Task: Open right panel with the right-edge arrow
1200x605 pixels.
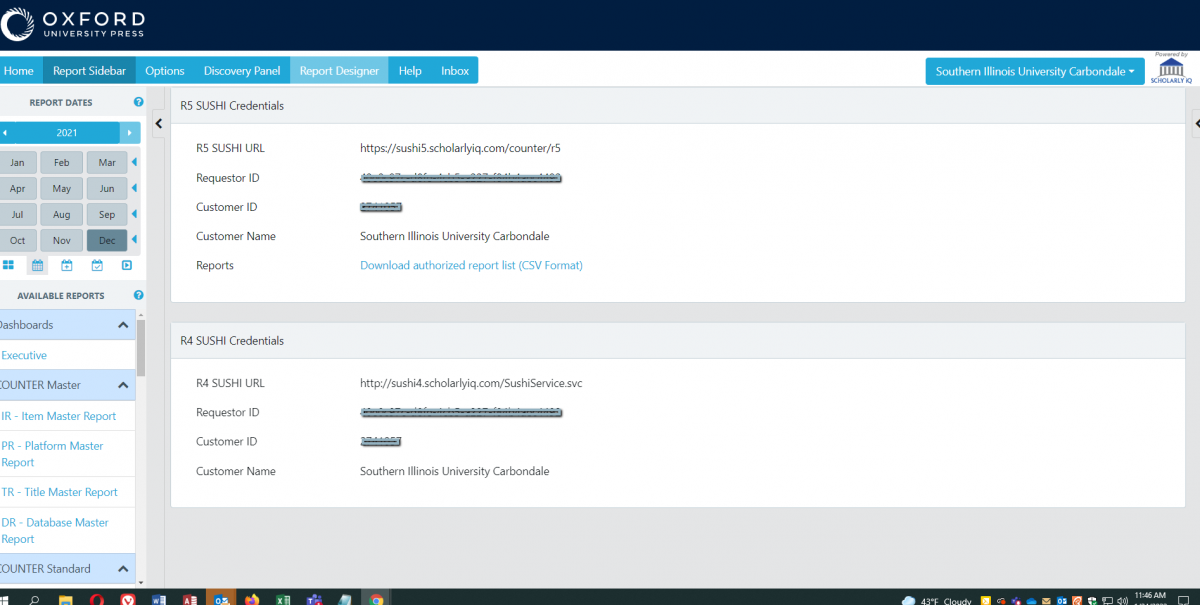Action: [x=1196, y=123]
